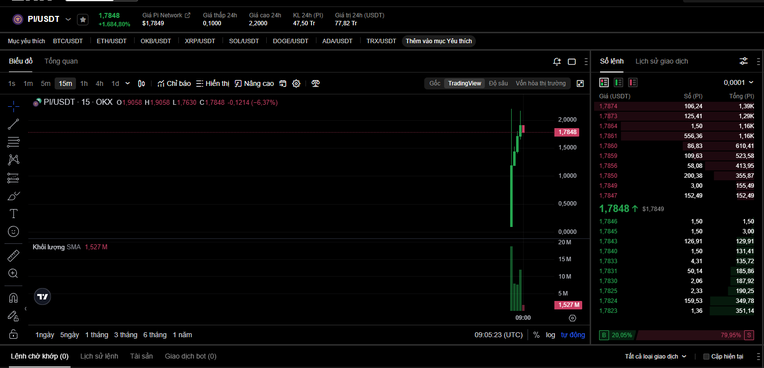
Task: Switch to Tổng quan tab
Action: click(x=61, y=61)
